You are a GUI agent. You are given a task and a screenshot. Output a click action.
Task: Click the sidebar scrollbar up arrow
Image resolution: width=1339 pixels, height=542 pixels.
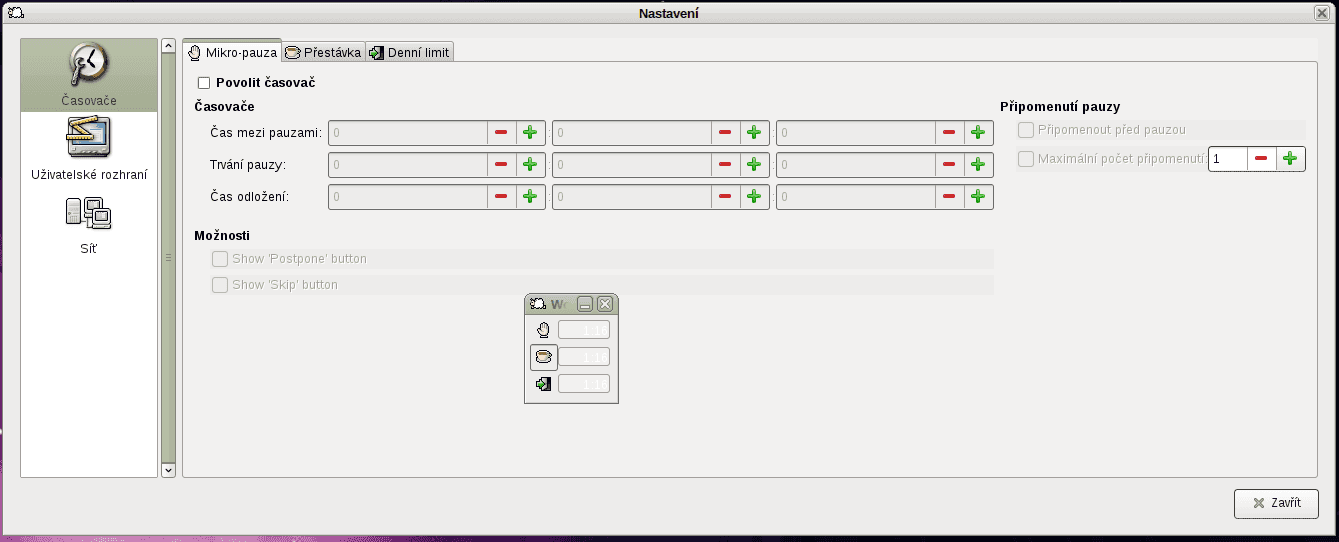pyautogui.click(x=168, y=46)
